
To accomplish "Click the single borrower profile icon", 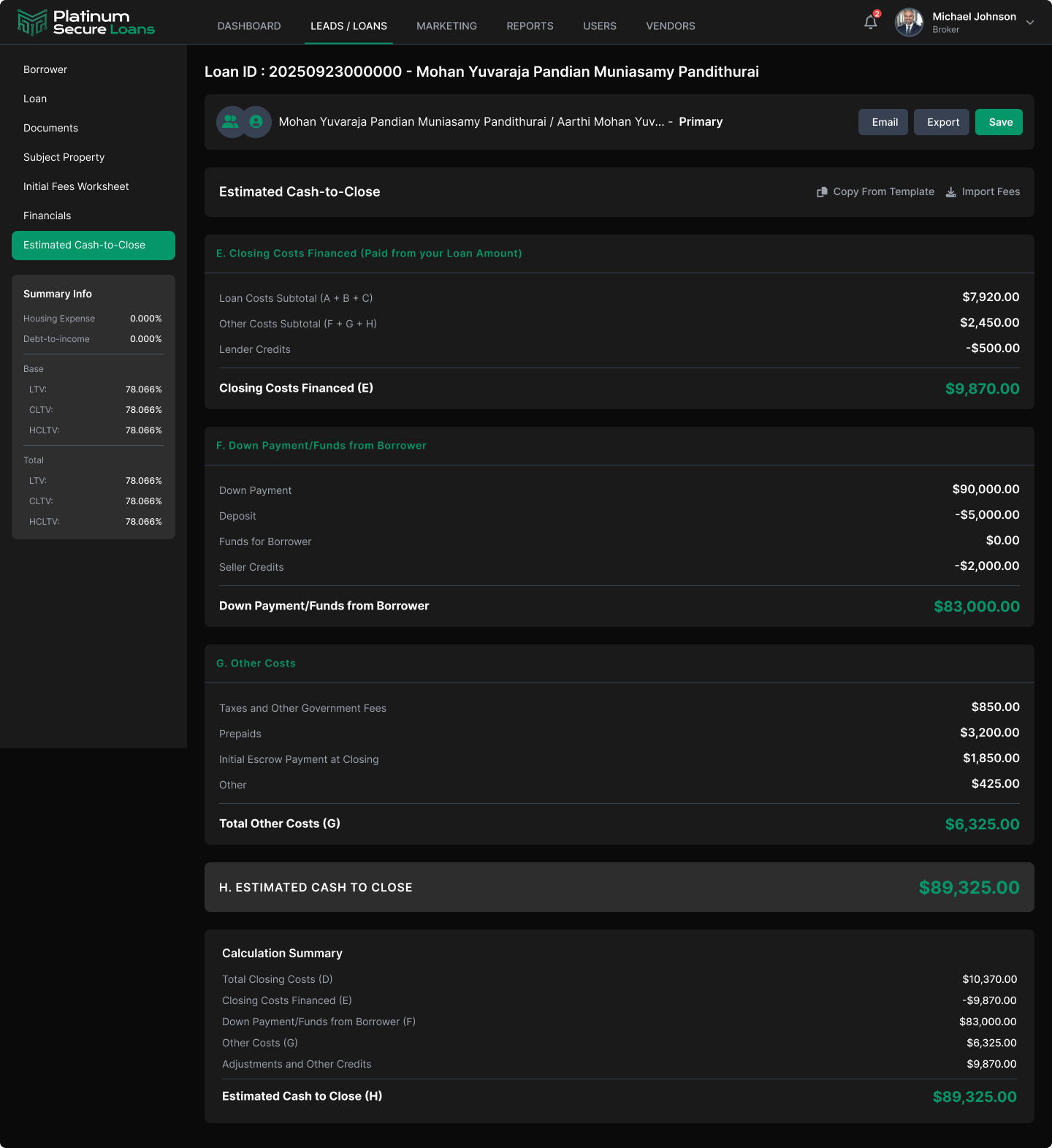I will coord(256,122).
